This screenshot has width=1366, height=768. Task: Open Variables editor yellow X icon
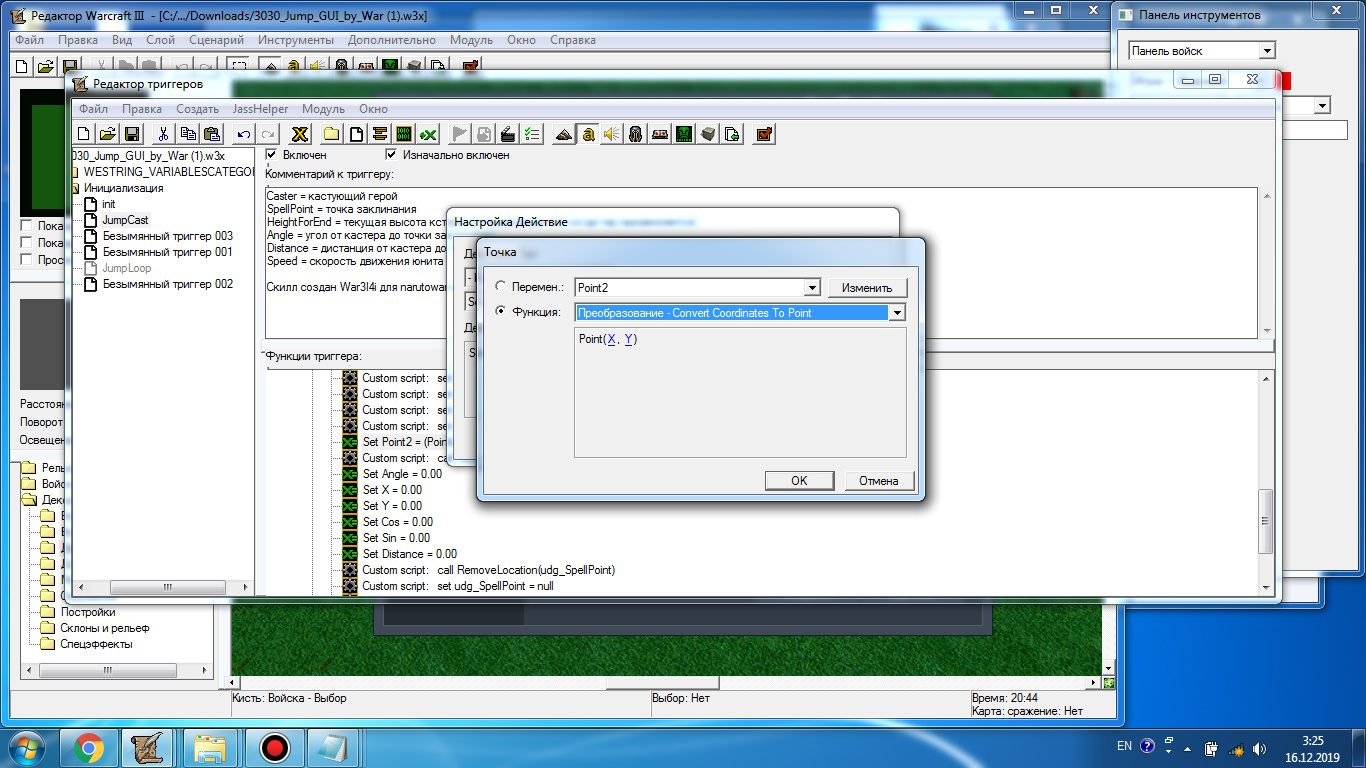298,134
